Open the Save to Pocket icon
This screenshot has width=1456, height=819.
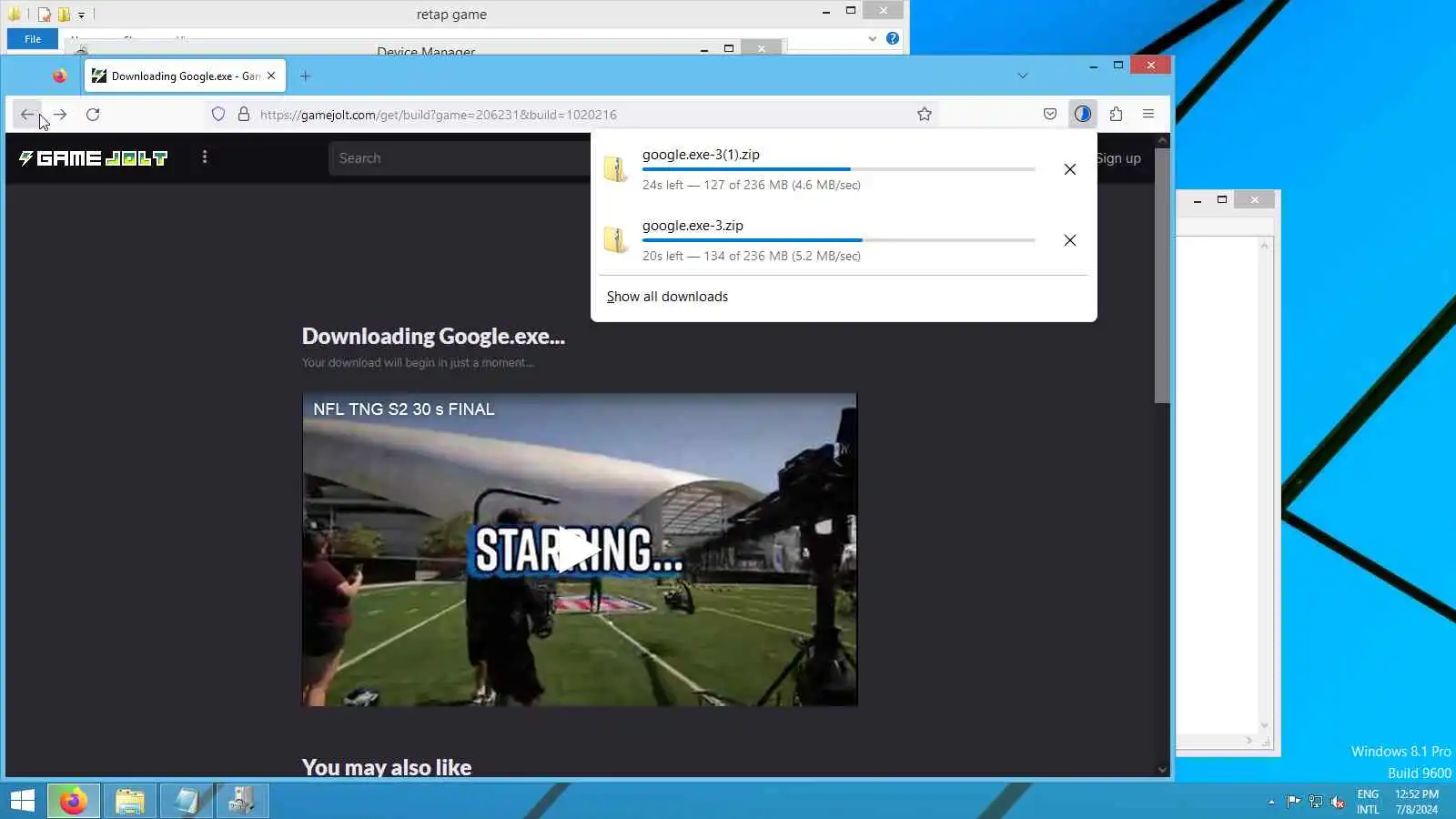(1050, 115)
